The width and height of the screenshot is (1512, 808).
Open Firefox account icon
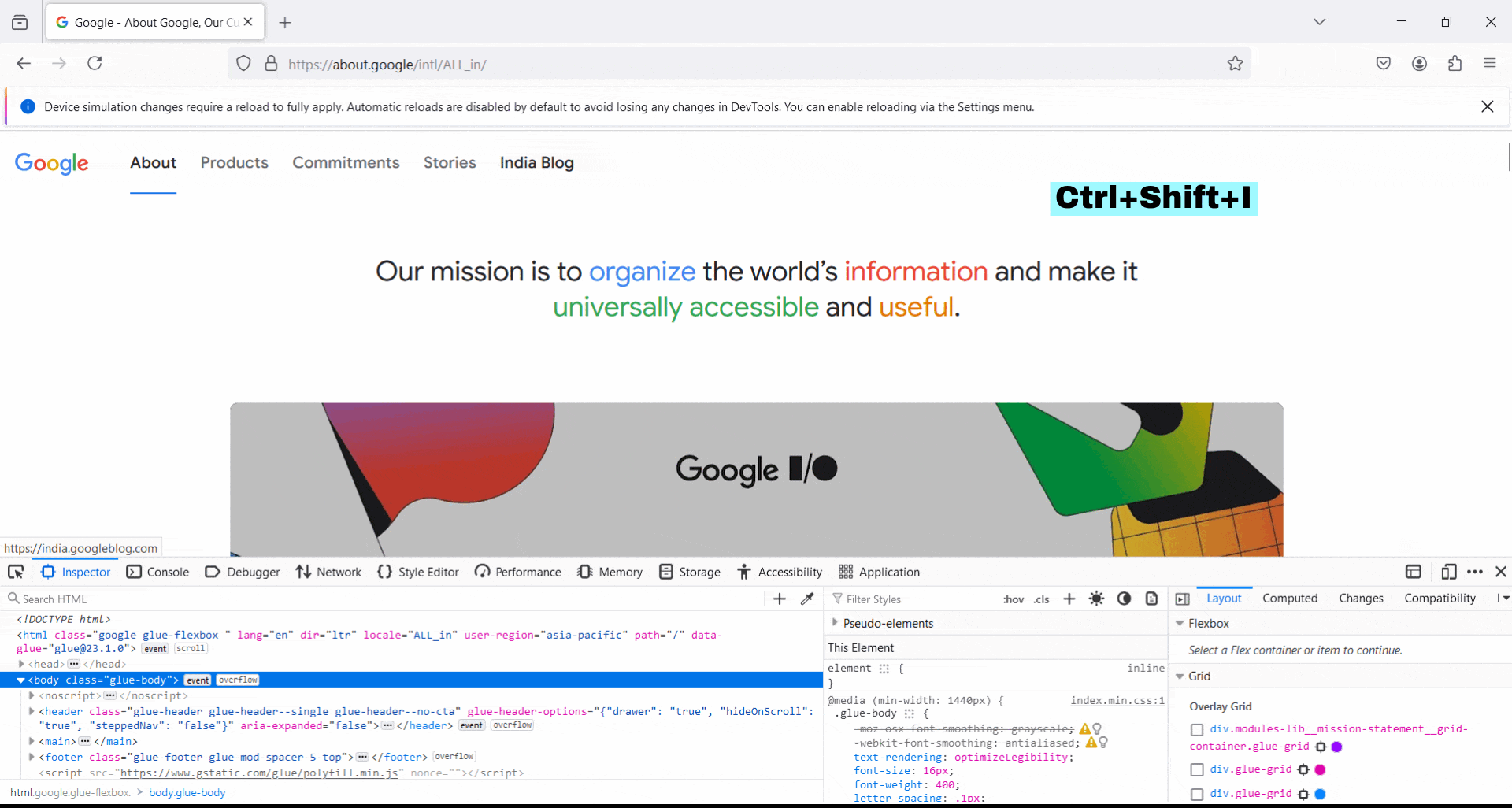click(1419, 64)
